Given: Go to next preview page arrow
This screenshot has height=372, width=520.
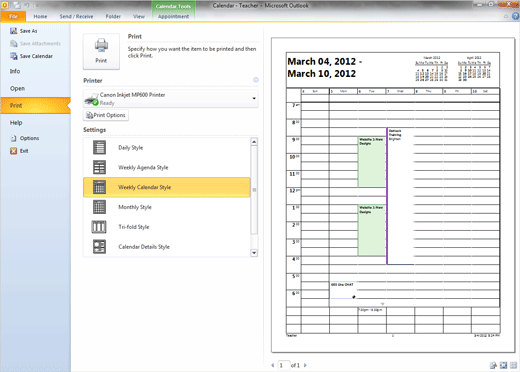Looking at the screenshot, I should [x=305, y=365].
